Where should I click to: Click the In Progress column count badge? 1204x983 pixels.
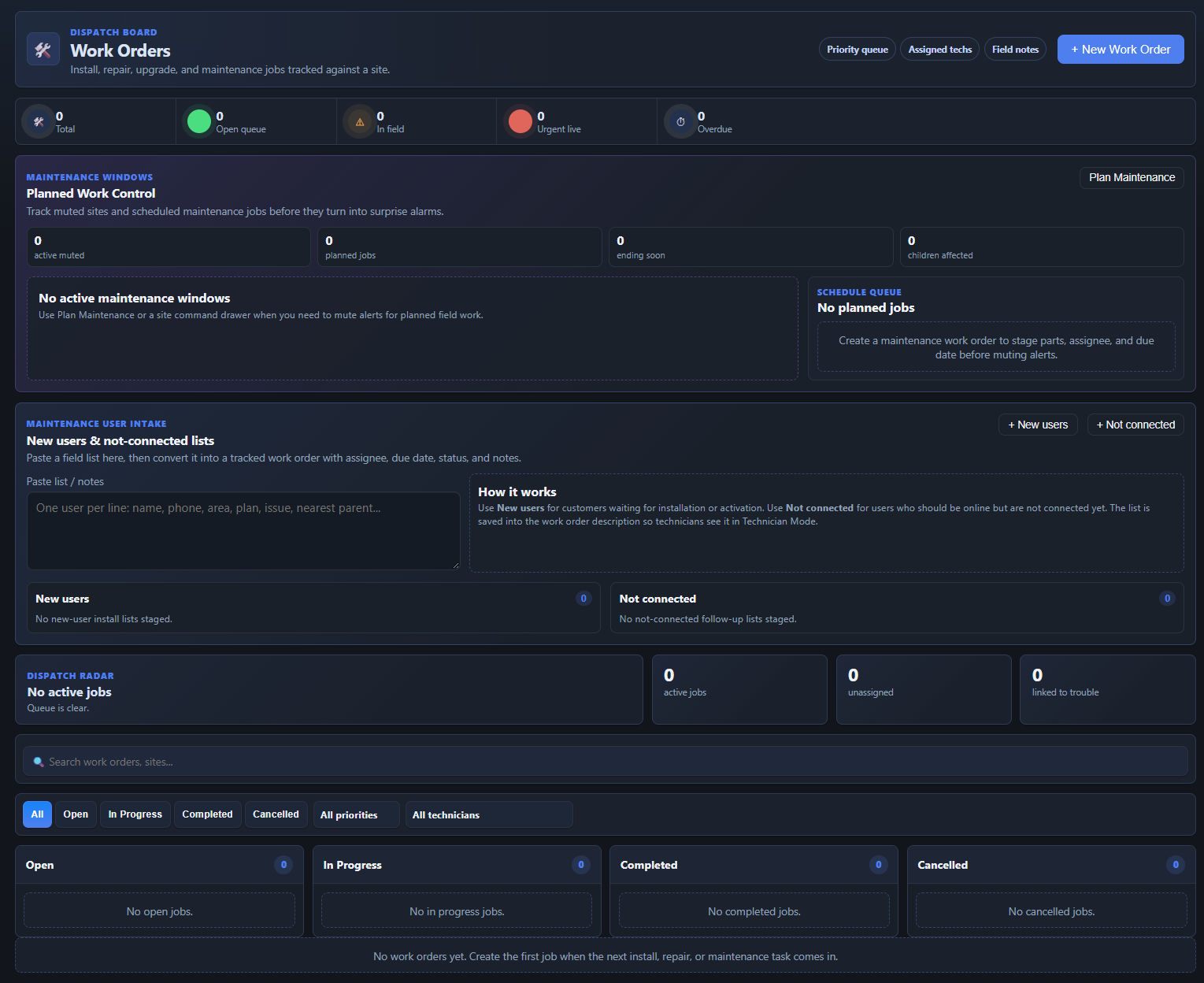(581, 865)
